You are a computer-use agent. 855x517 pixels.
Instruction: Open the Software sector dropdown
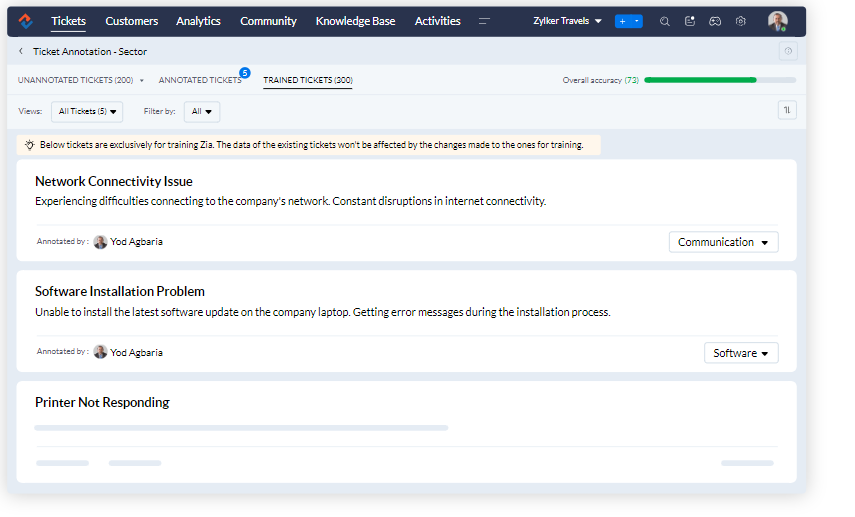pyautogui.click(x=741, y=353)
